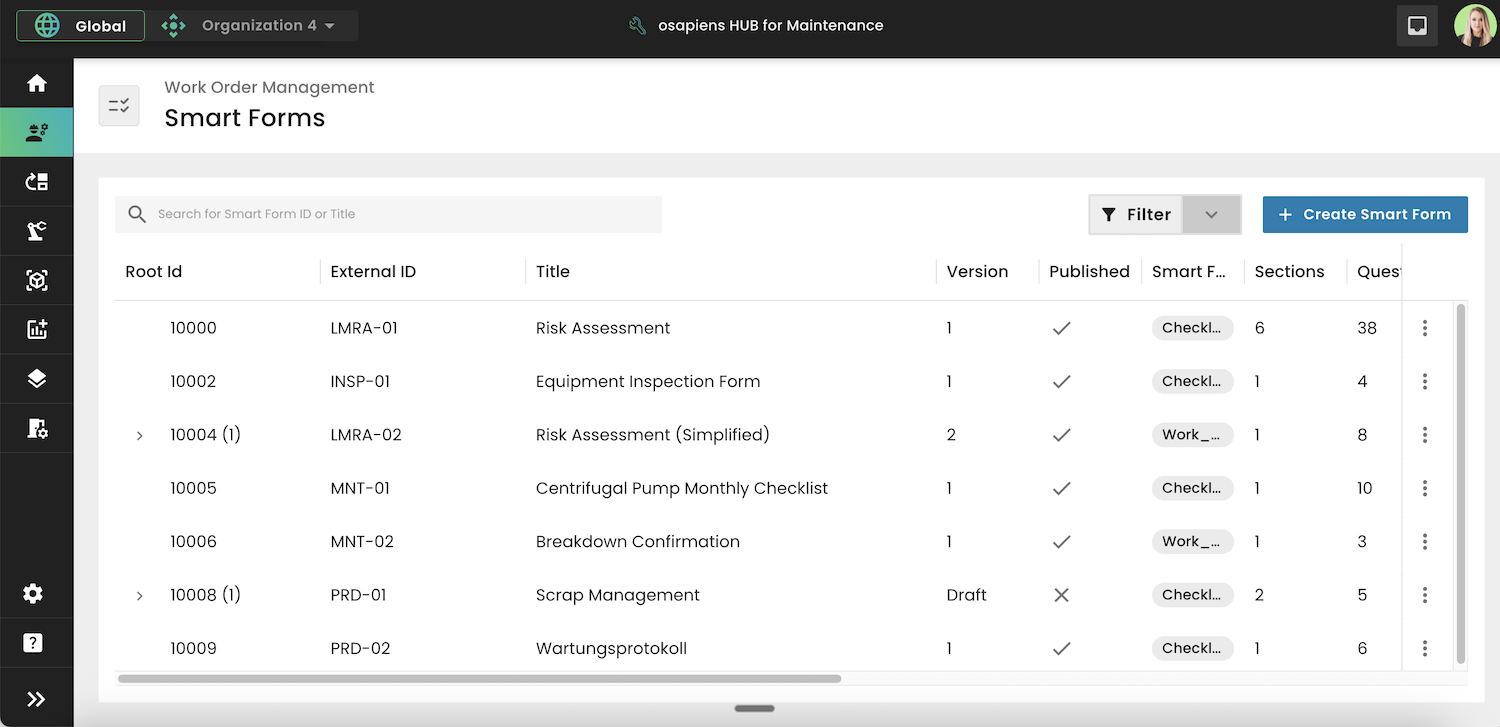1500x727 pixels.
Task: Click the Filter button
Action: tap(1135, 214)
